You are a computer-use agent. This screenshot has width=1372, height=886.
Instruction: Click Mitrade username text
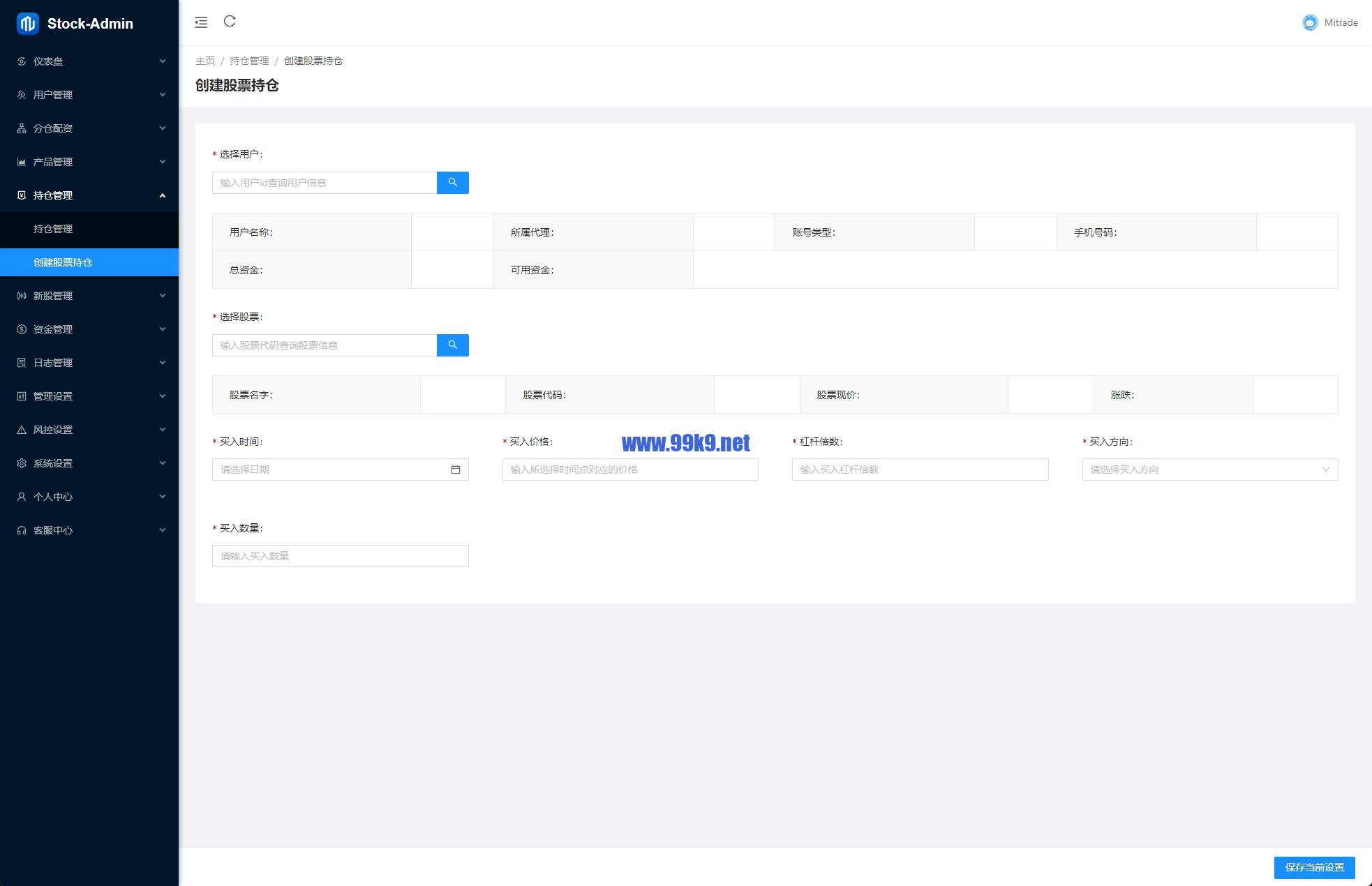(x=1341, y=22)
